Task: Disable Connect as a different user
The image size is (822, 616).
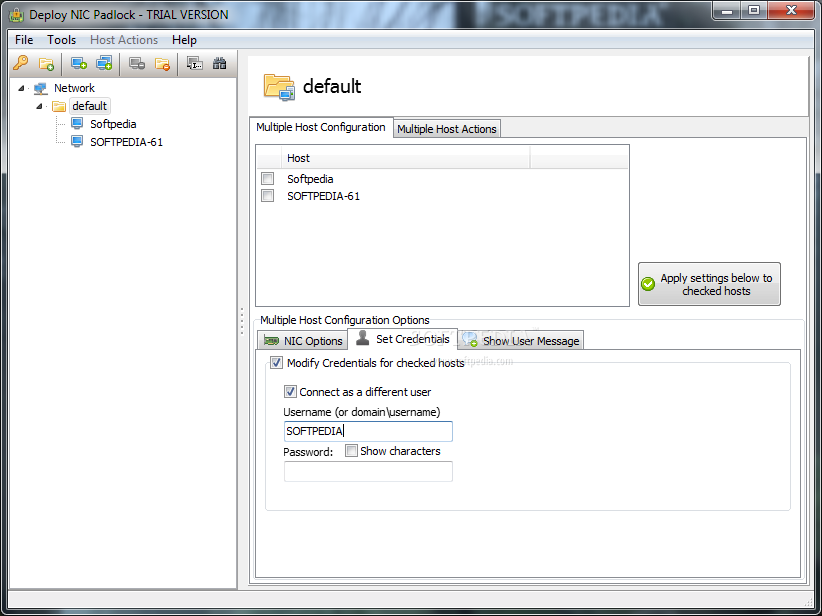Action: click(290, 392)
